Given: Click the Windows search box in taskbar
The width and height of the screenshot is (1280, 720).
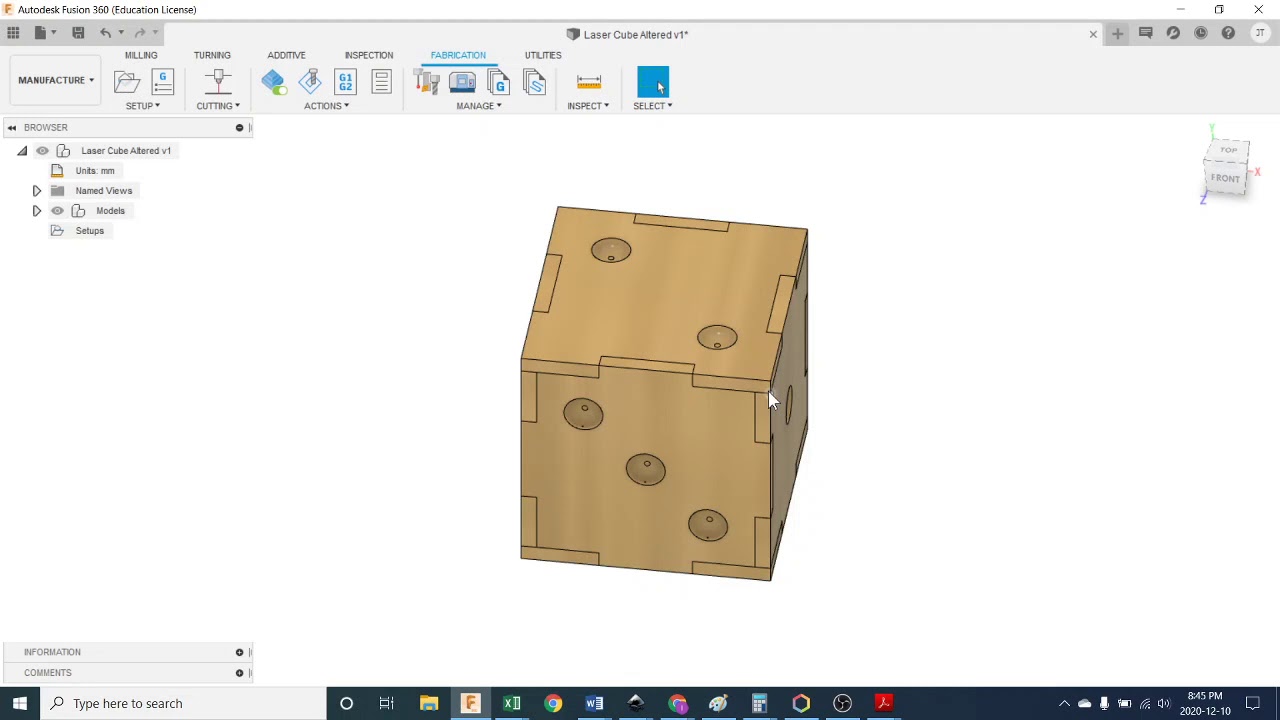Looking at the screenshot, I should coord(184,703).
